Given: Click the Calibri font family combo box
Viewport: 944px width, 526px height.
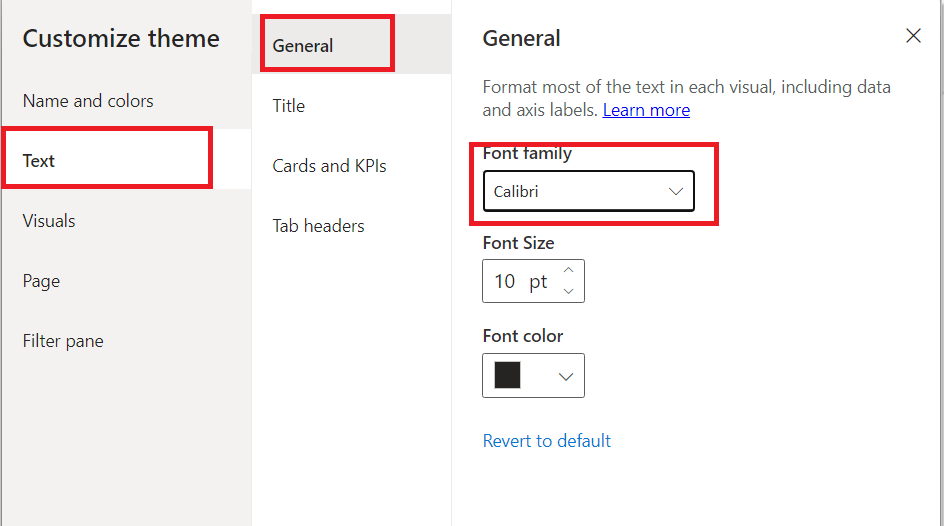Looking at the screenshot, I should (589, 191).
